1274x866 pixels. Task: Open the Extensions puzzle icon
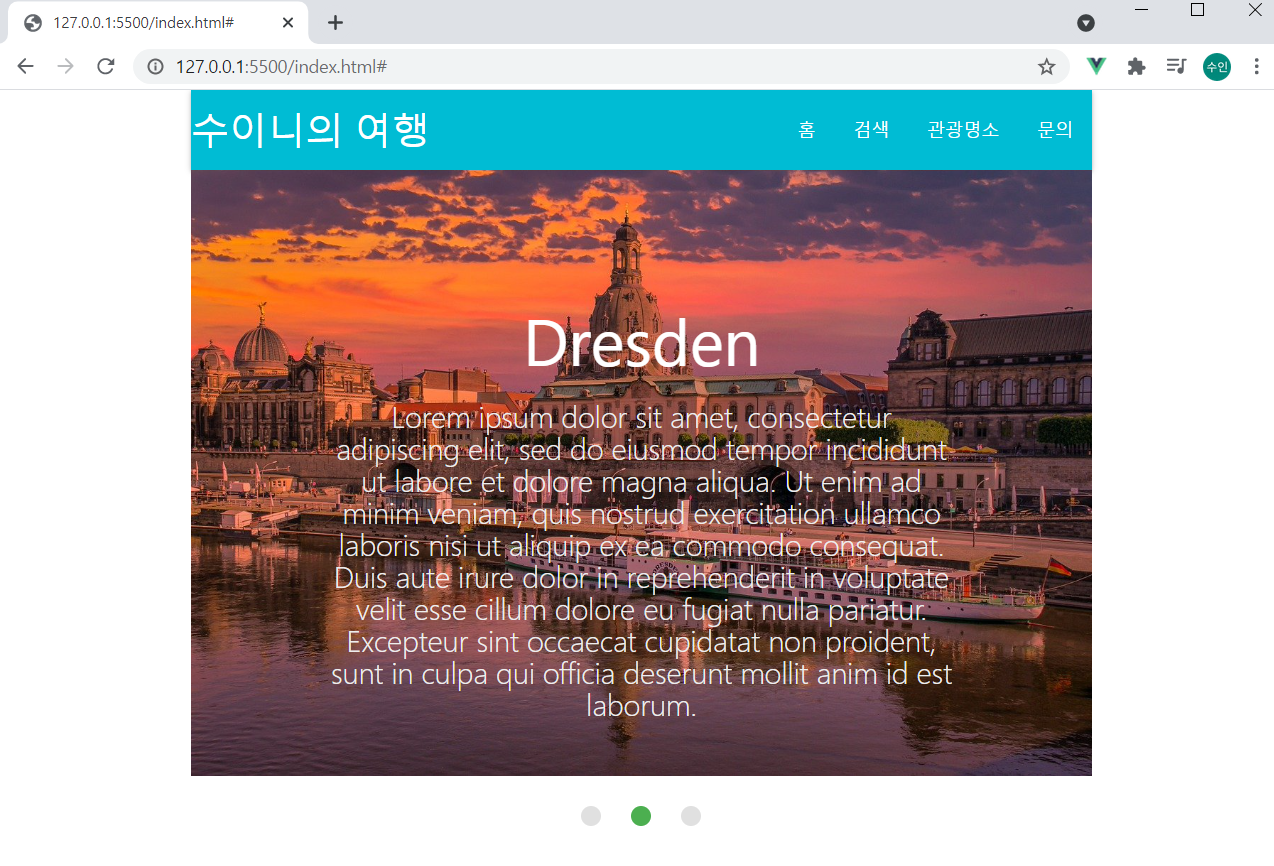[1136, 67]
